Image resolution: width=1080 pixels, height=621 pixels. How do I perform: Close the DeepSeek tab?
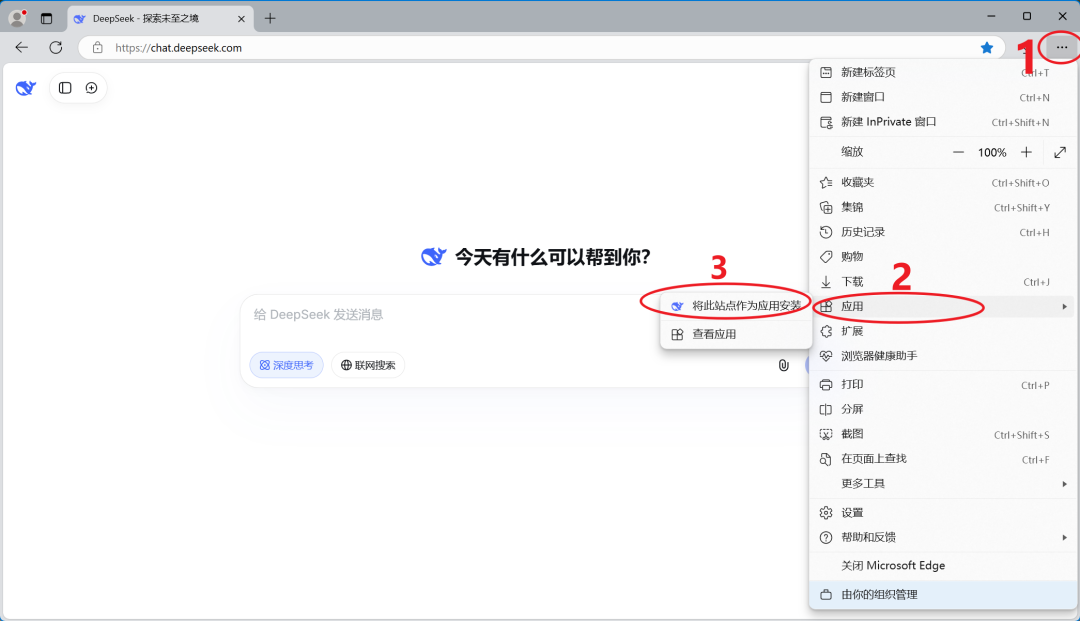coord(241,19)
